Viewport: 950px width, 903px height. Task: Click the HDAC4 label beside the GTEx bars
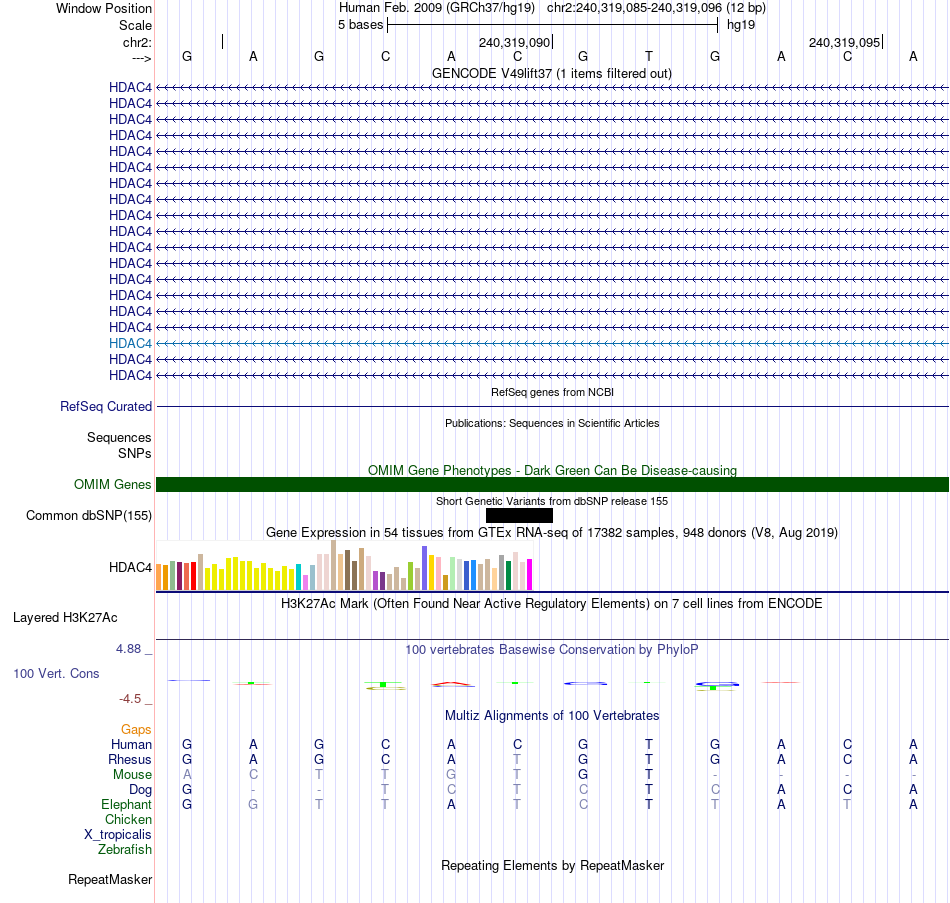coord(130,567)
